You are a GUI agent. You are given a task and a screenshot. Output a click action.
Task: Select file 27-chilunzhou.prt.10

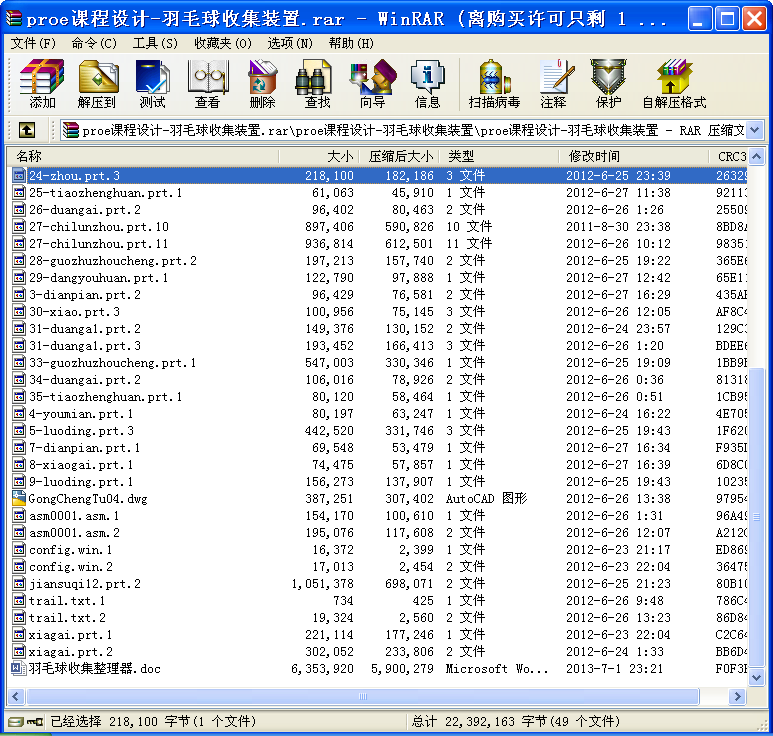tap(99, 227)
